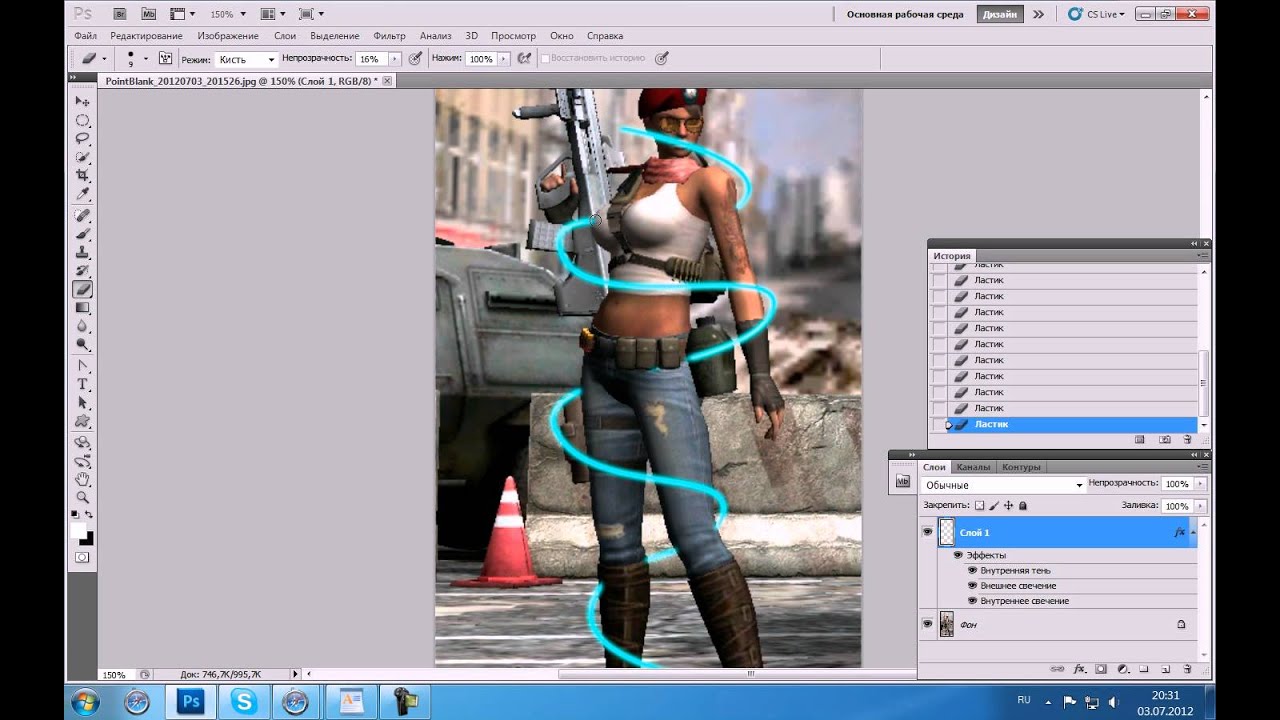
Task: Select the Crop tool
Action: (x=83, y=175)
